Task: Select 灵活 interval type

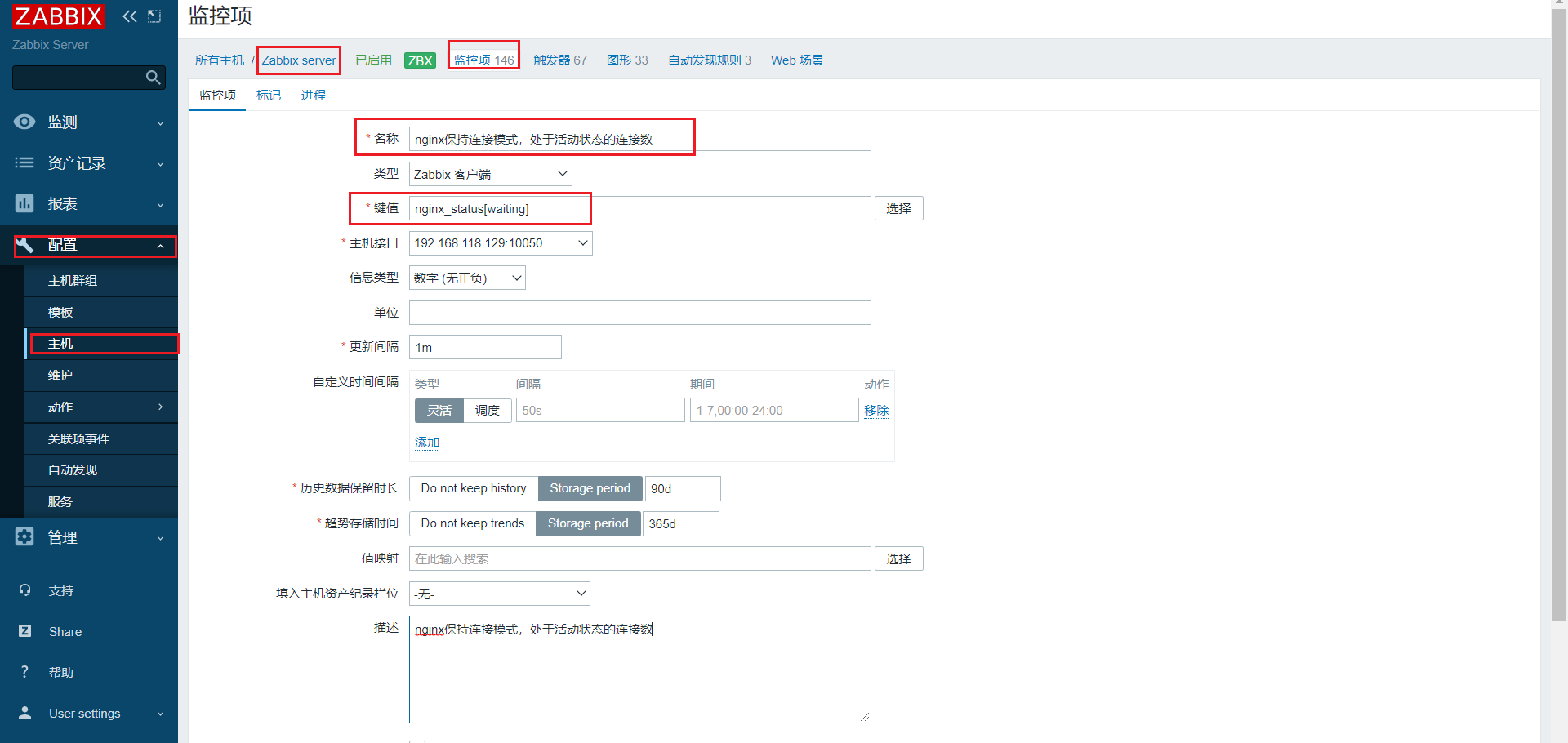Action: click(439, 410)
